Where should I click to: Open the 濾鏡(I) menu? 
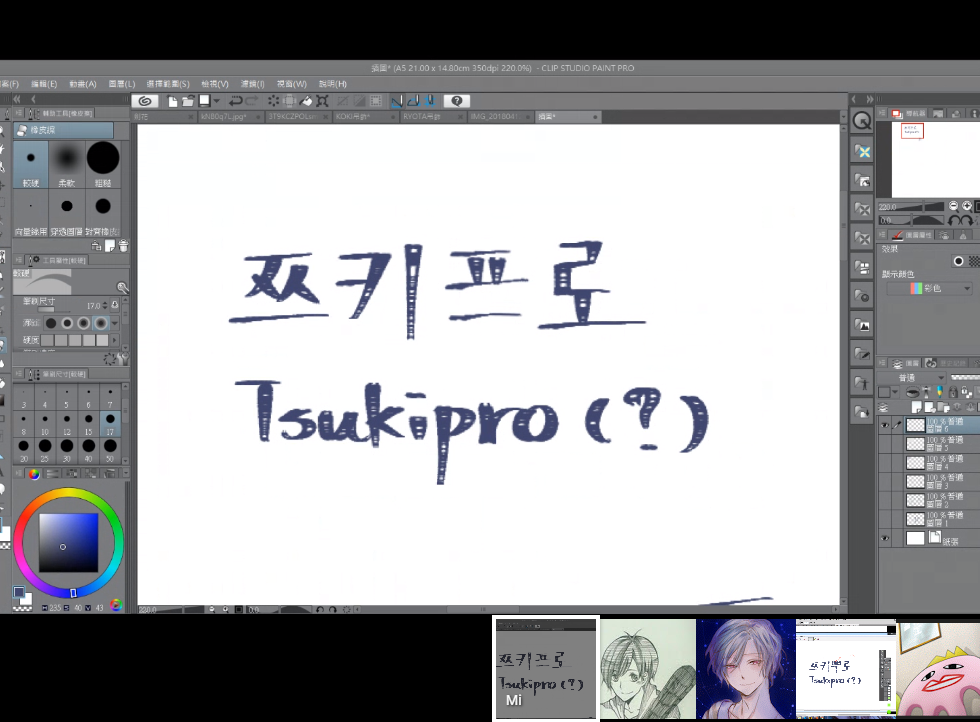pyautogui.click(x=252, y=84)
